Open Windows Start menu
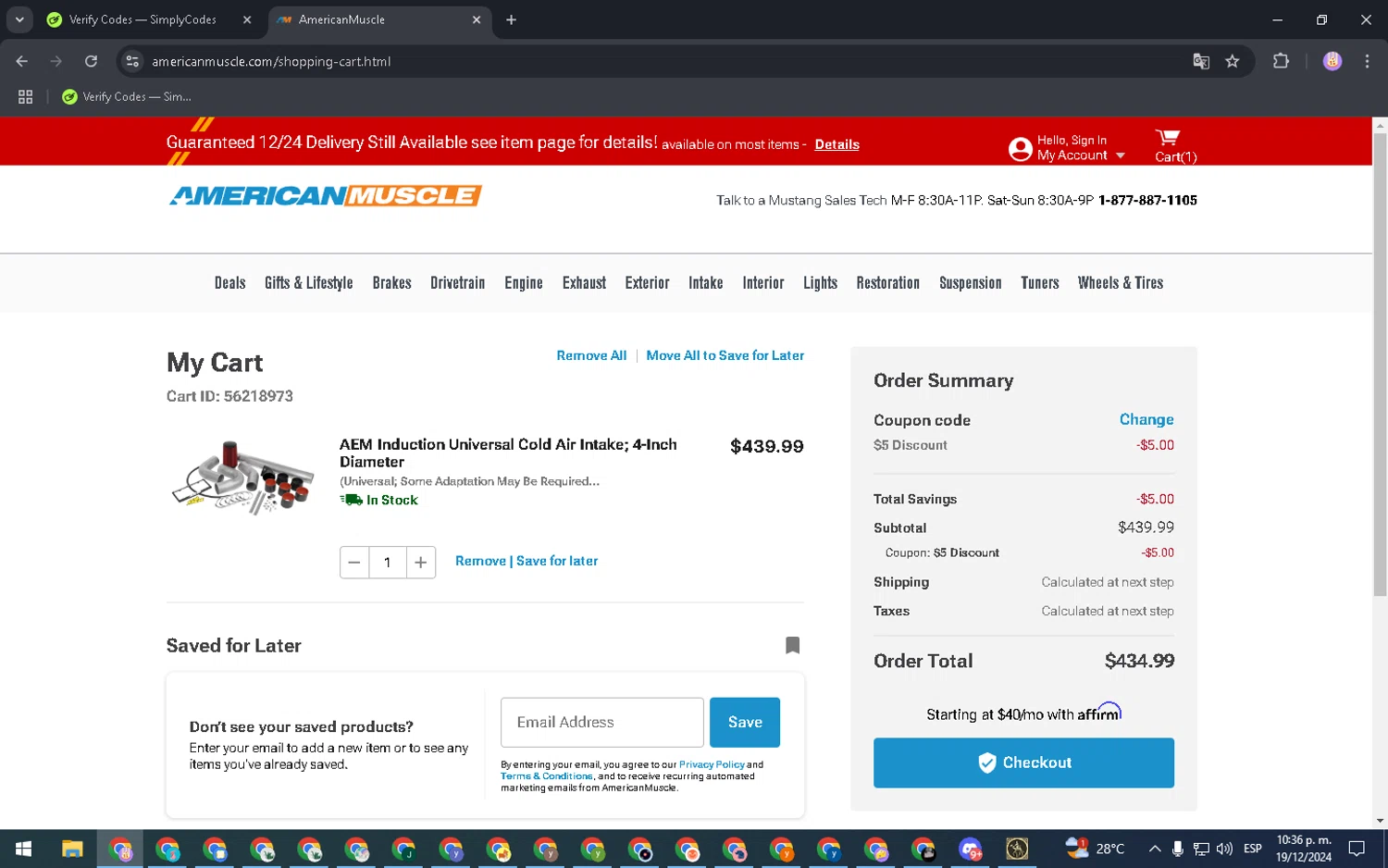The height and width of the screenshot is (868, 1388). click(24, 849)
